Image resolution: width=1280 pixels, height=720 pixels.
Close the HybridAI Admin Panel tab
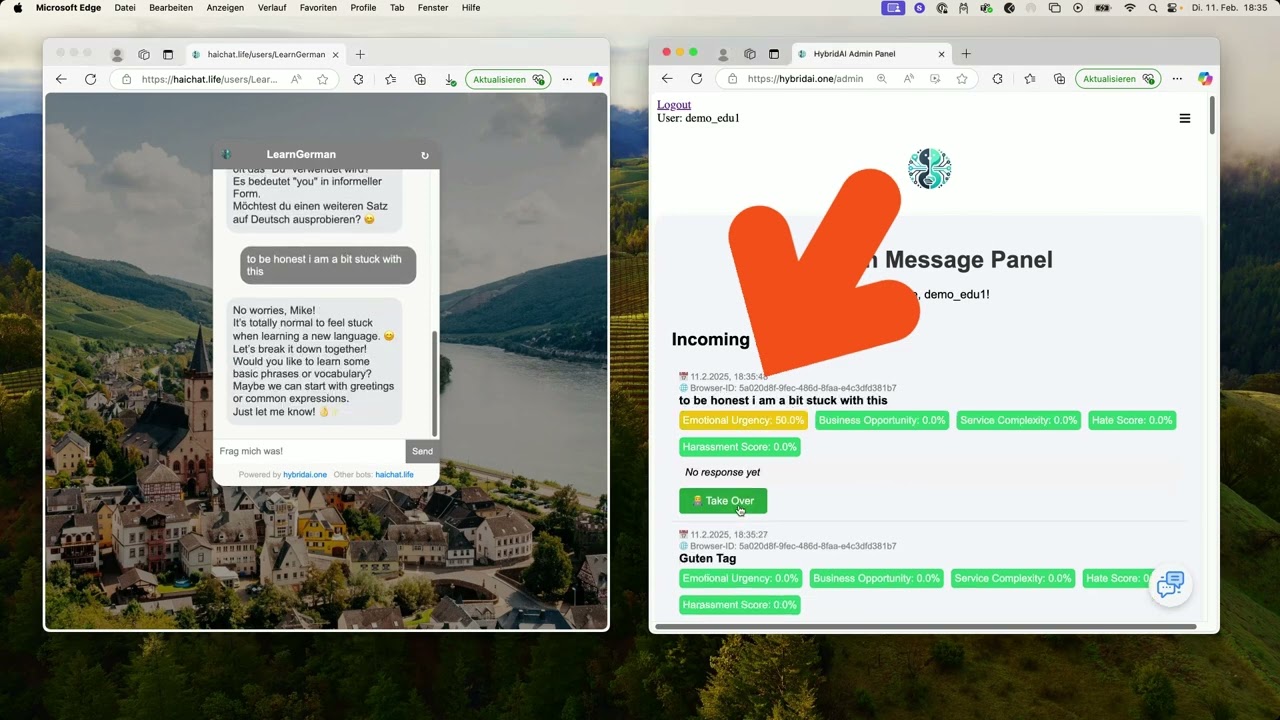pyautogui.click(x=941, y=54)
